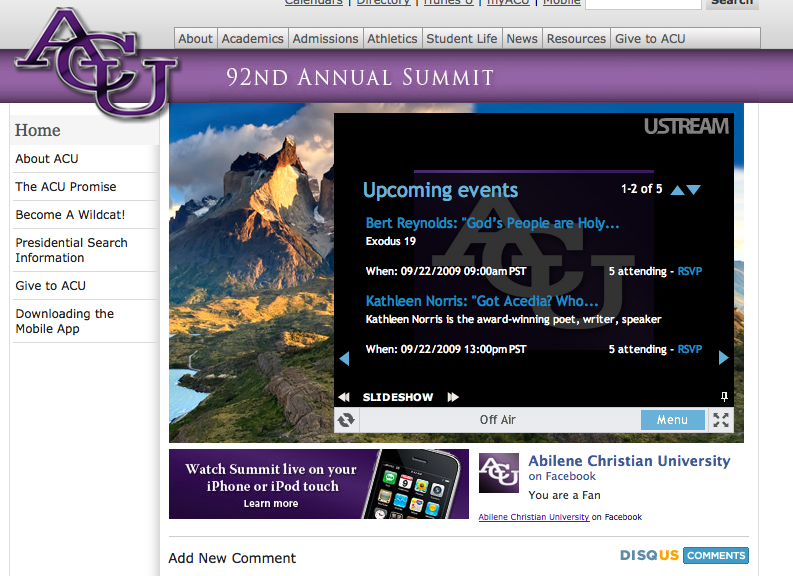Open Become A Wildcat! sidebar link

point(70,214)
